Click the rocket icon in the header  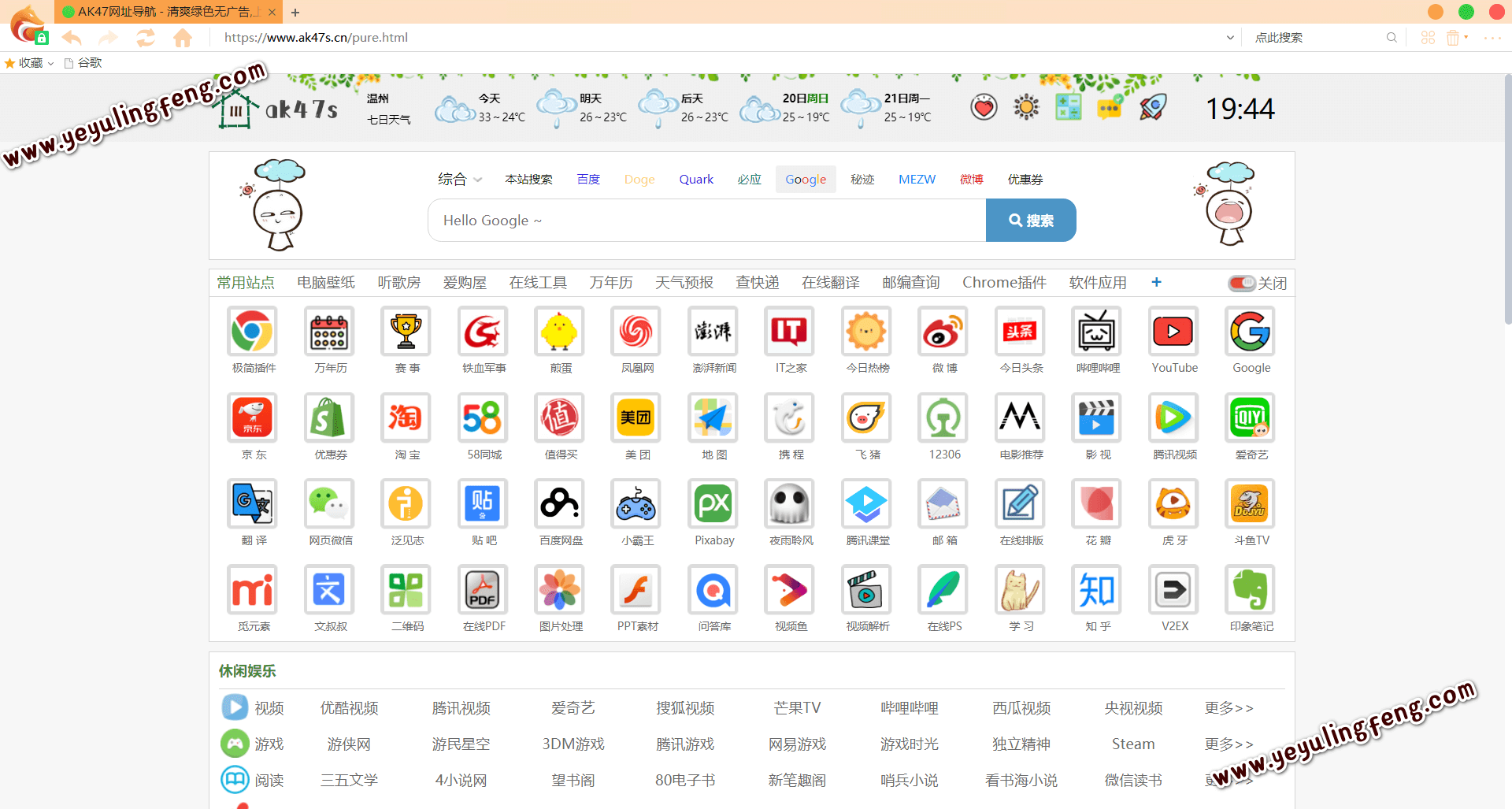coord(1153,106)
